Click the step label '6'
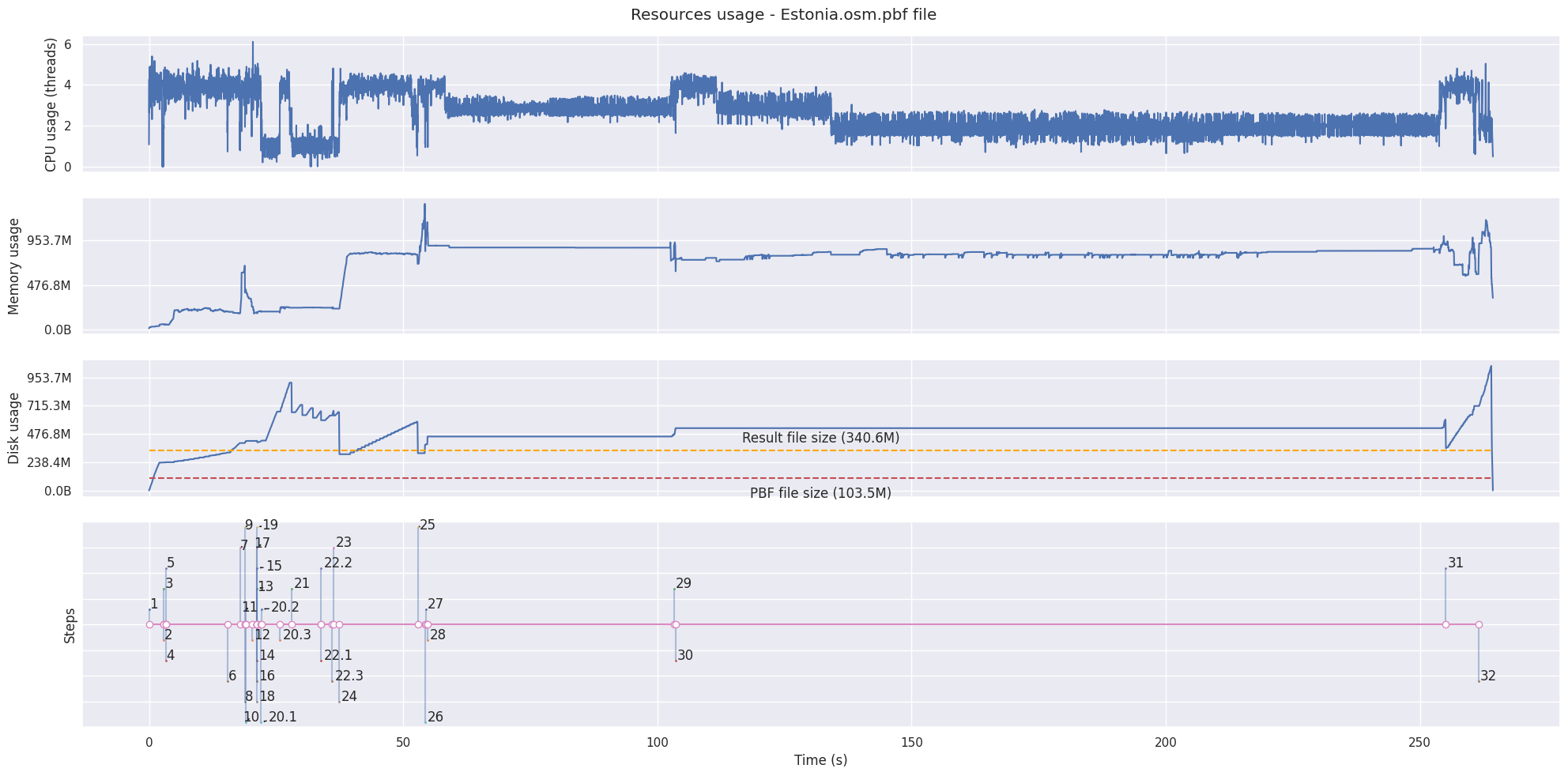The image size is (1568, 776). (x=232, y=676)
